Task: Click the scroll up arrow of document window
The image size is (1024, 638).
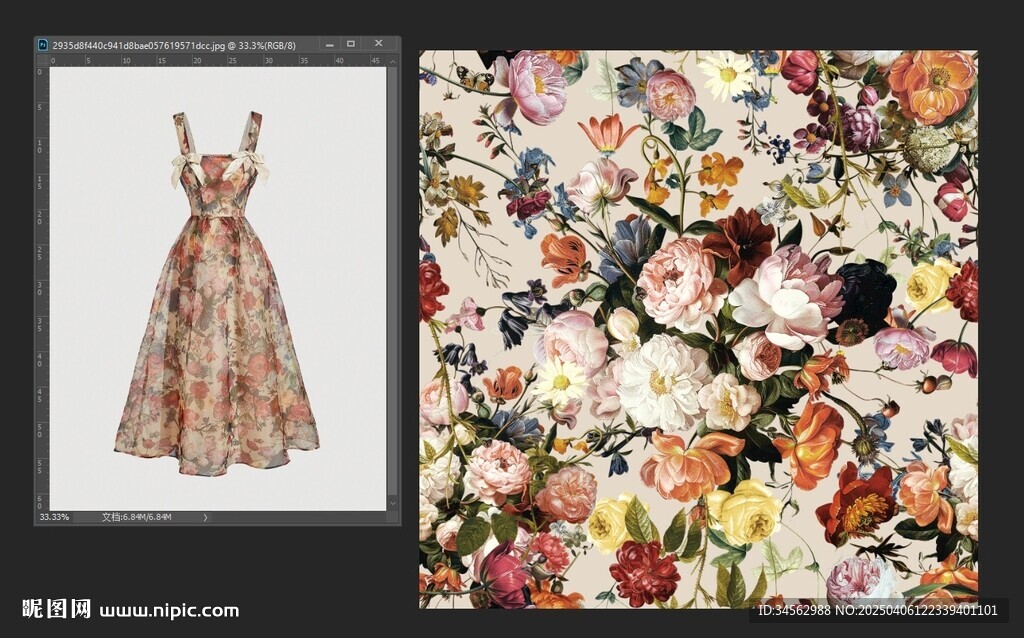Action: [393, 61]
